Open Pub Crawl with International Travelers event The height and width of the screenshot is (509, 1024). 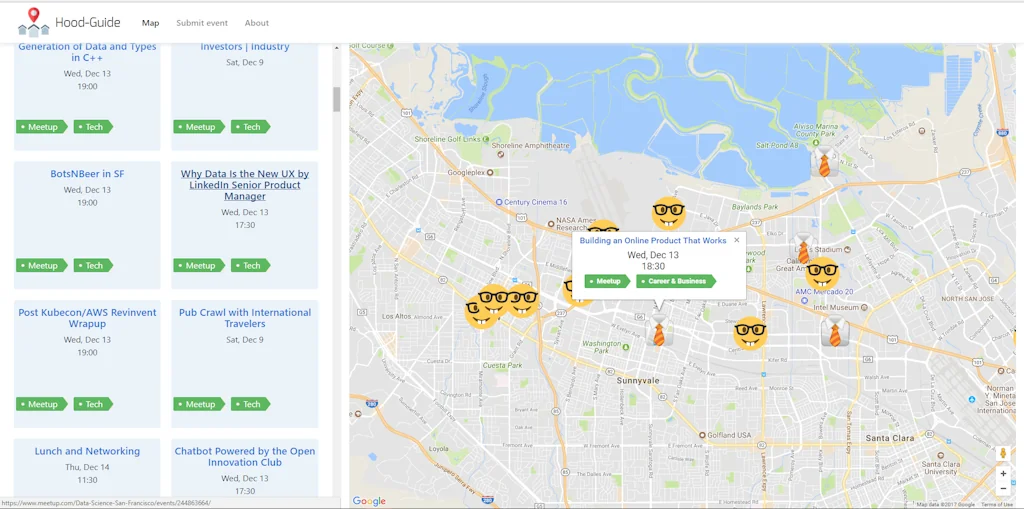pos(244,318)
